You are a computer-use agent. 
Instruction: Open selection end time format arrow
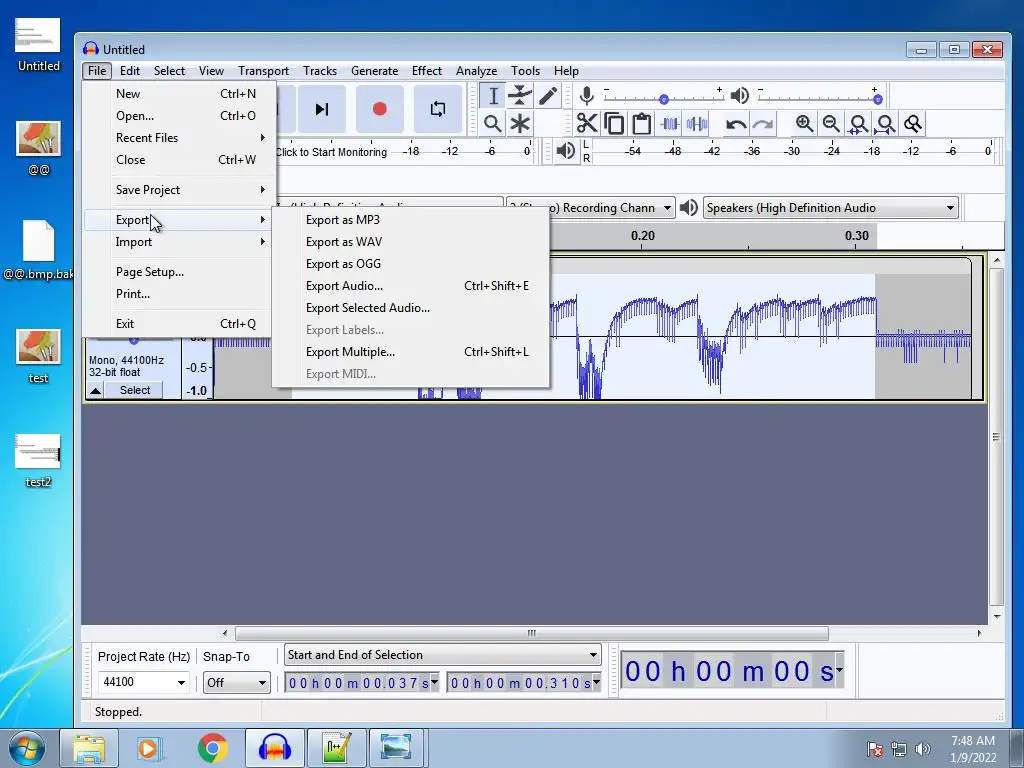tap(596, 682)
